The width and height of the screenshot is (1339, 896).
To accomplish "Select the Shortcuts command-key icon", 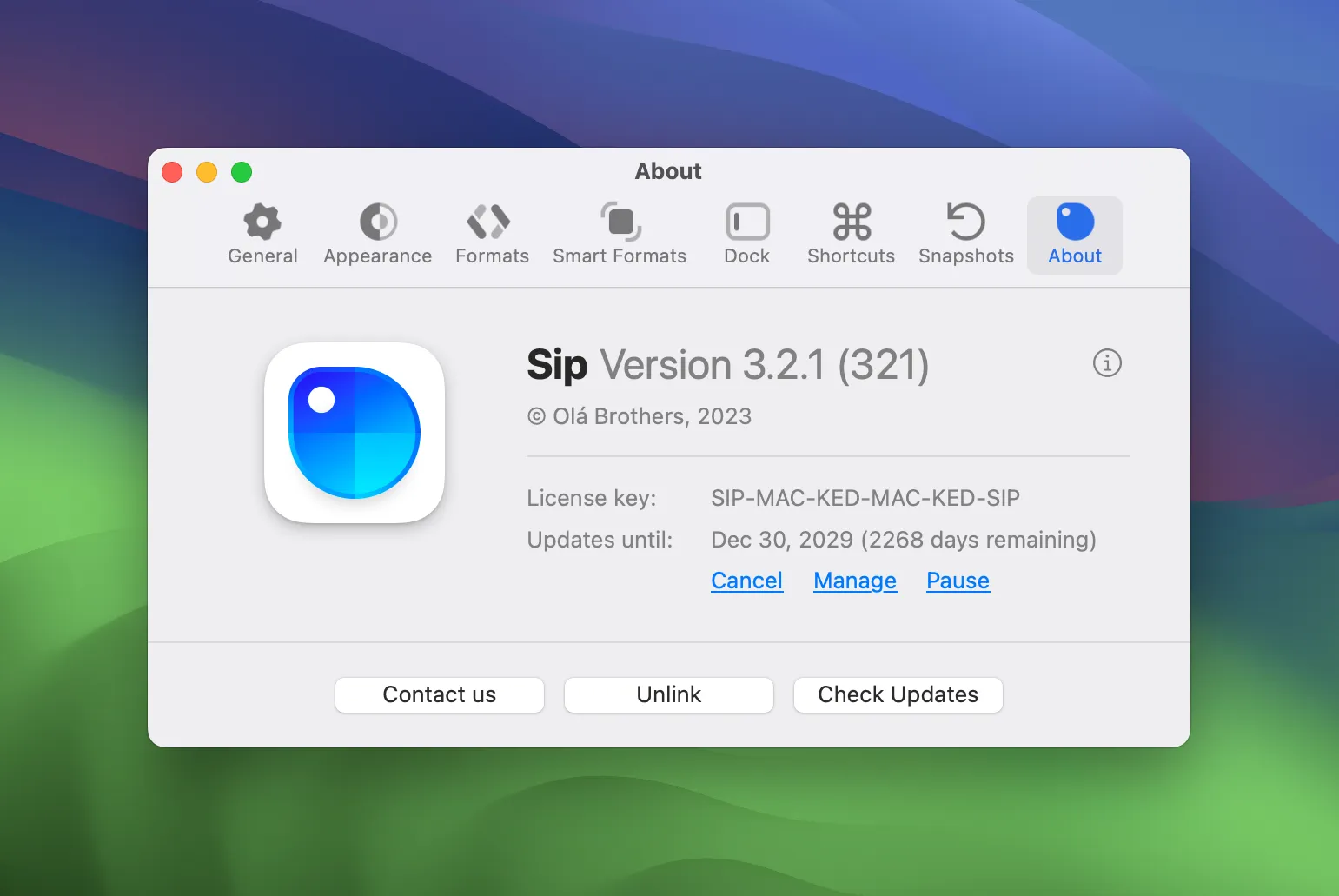I will [852, 222].
